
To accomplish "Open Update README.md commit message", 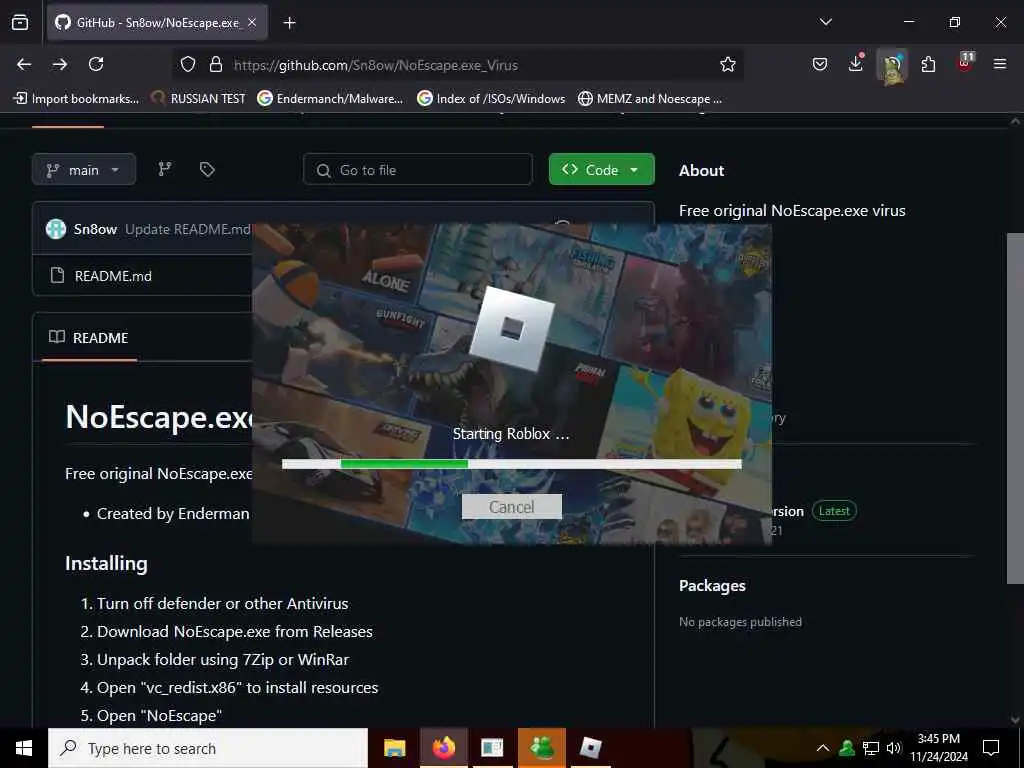I will pos(187,229).
